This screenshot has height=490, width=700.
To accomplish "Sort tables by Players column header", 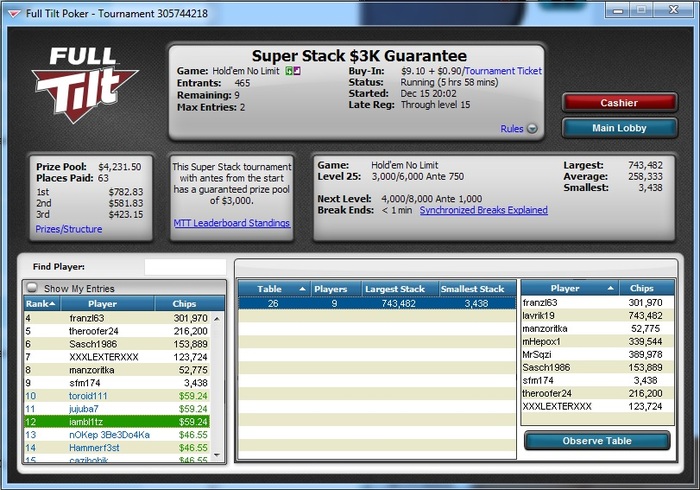I will 336,289.
